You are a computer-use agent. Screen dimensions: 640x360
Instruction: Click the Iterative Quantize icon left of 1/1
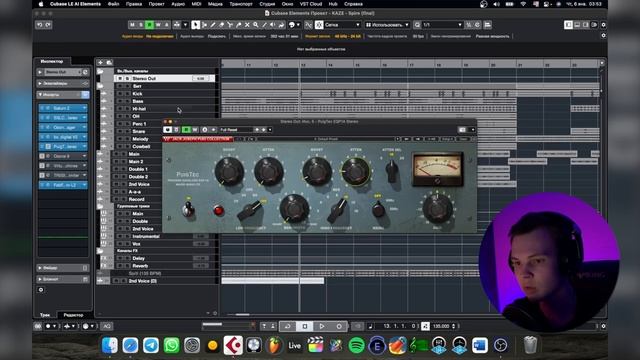click(x=417, y=25)
